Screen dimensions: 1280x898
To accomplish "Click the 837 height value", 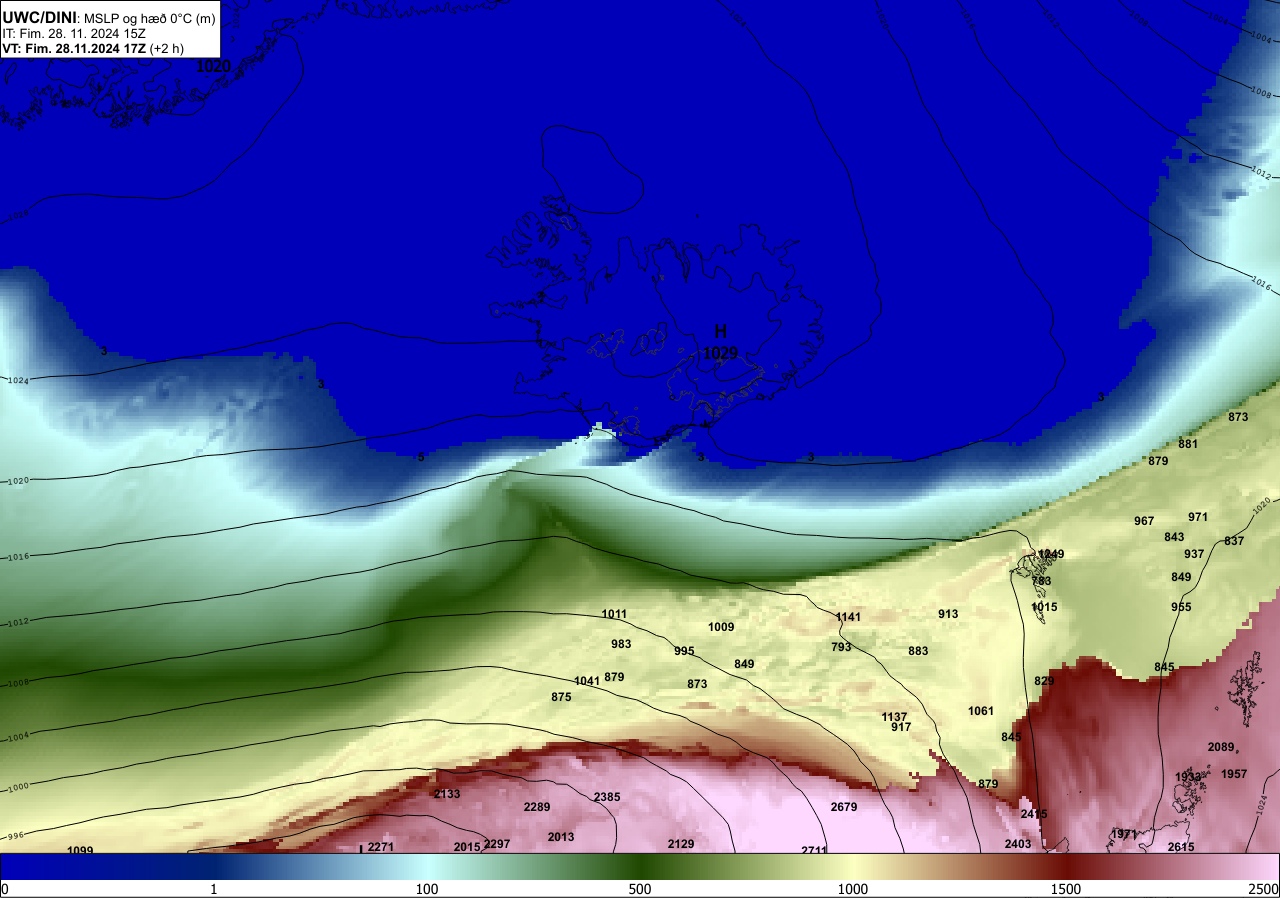I will (1234, 541).
